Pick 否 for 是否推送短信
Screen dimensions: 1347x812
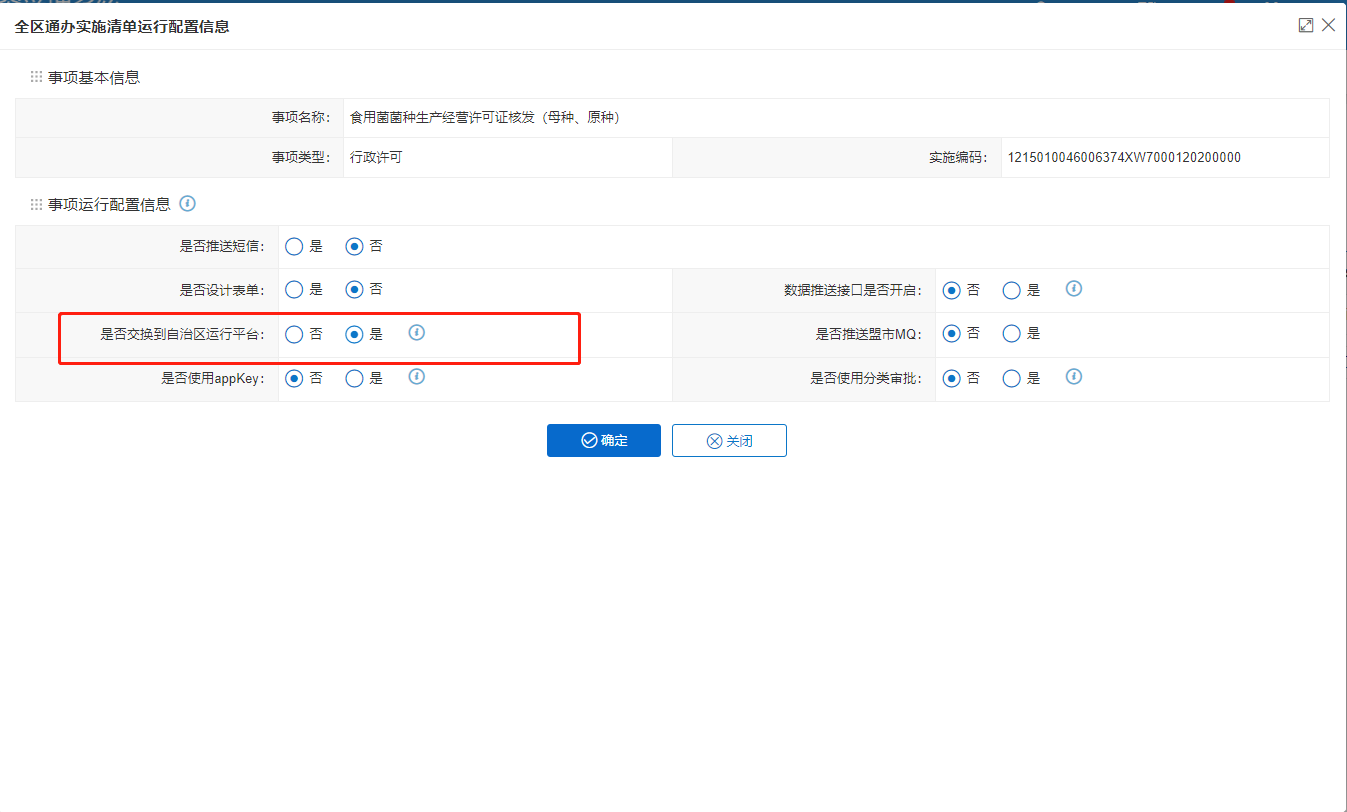point(354,246)
